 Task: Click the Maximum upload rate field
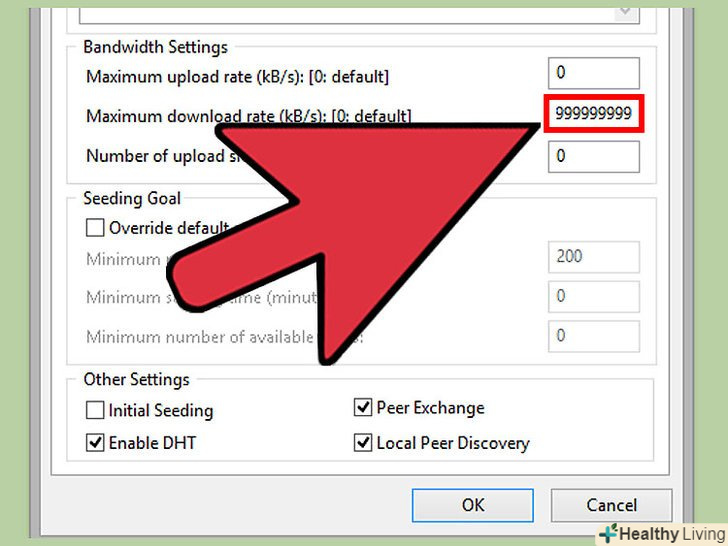[593, 73]
